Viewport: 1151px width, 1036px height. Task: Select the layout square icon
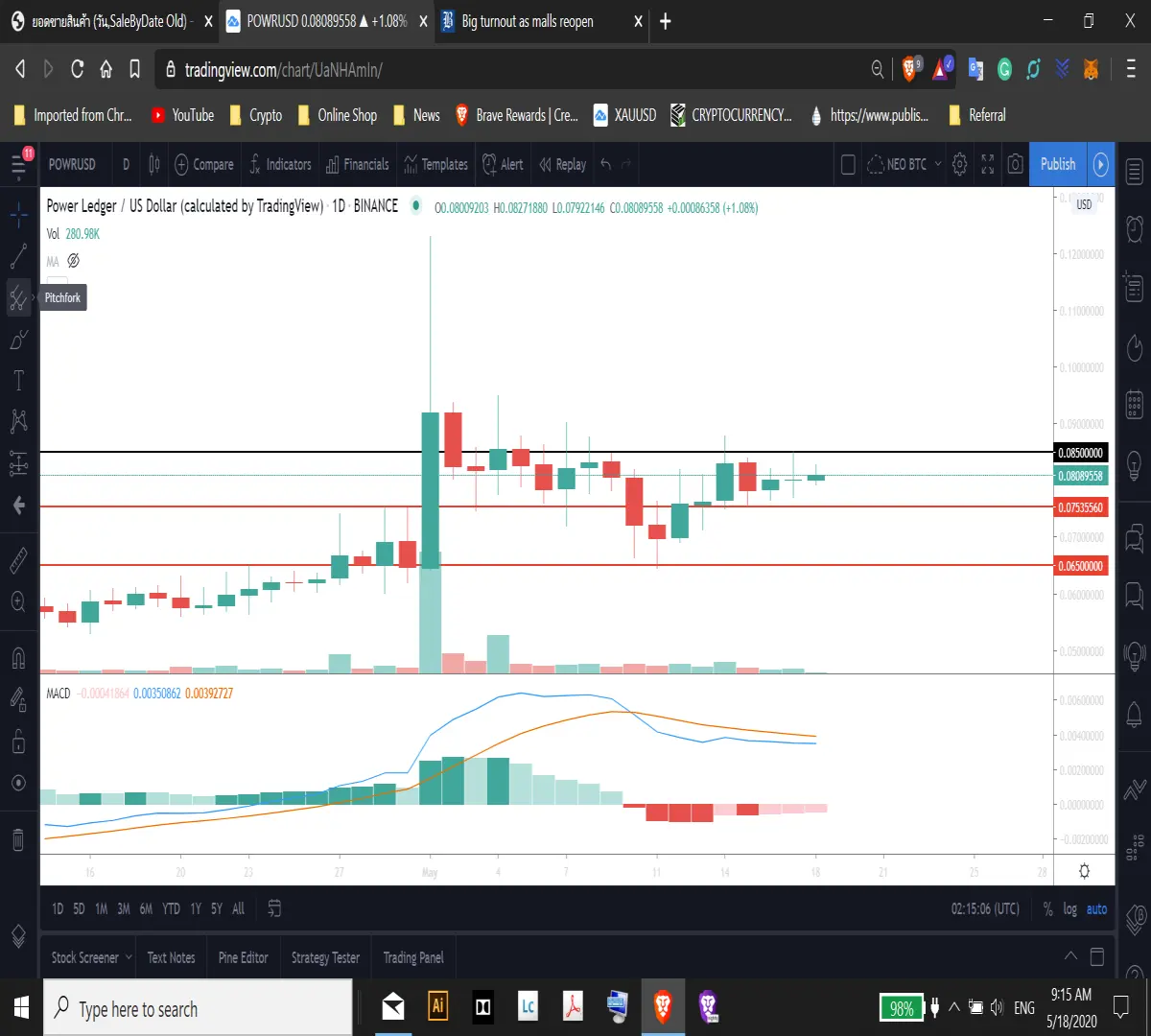click(x=848, y=164)
